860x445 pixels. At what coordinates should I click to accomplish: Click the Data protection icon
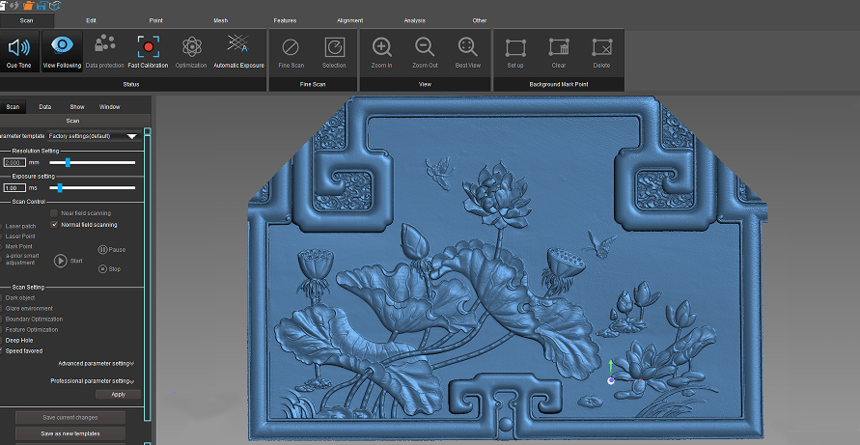click(x=105, y=44)
